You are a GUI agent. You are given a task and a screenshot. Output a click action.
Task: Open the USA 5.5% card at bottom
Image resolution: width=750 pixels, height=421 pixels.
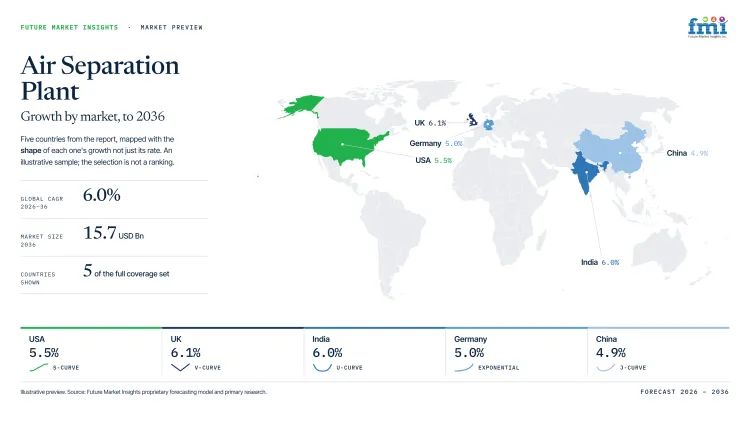click(91, 353)
